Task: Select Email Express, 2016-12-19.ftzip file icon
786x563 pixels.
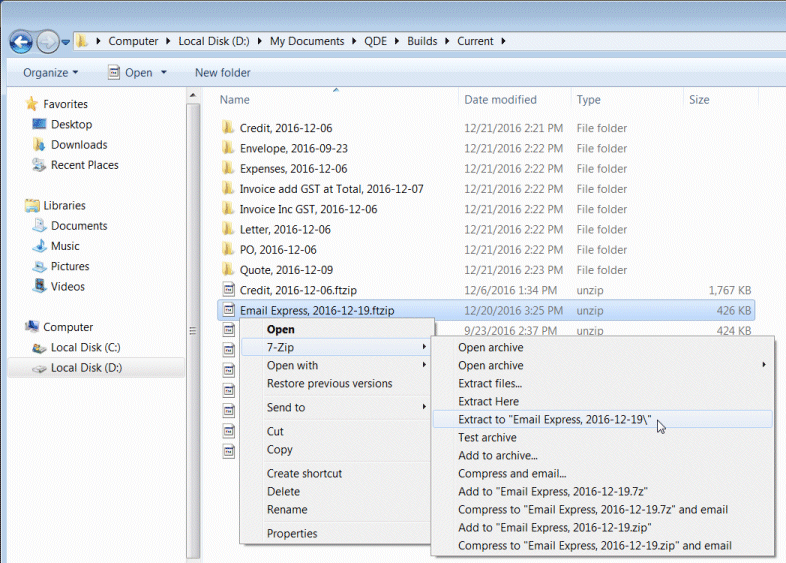Action: 229,310
